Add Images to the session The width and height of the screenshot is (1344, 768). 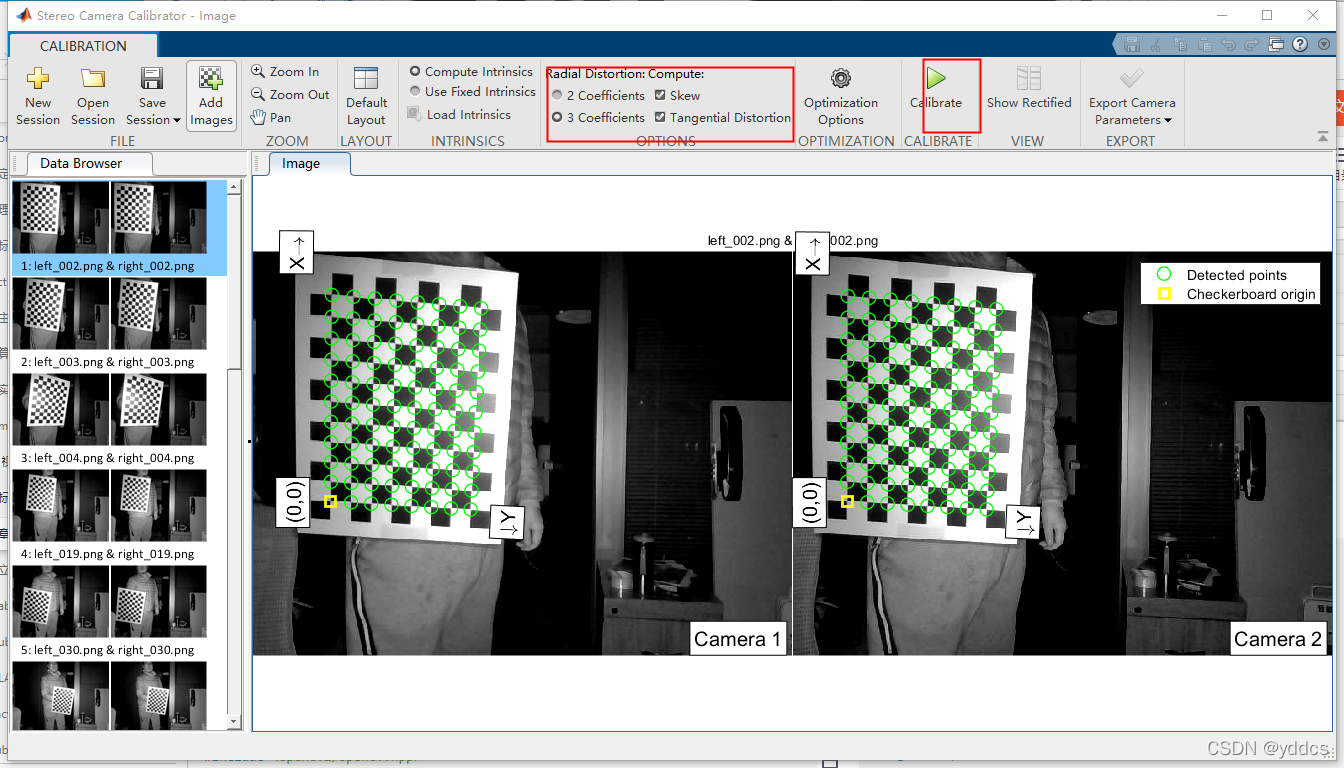tap(211, 96)
